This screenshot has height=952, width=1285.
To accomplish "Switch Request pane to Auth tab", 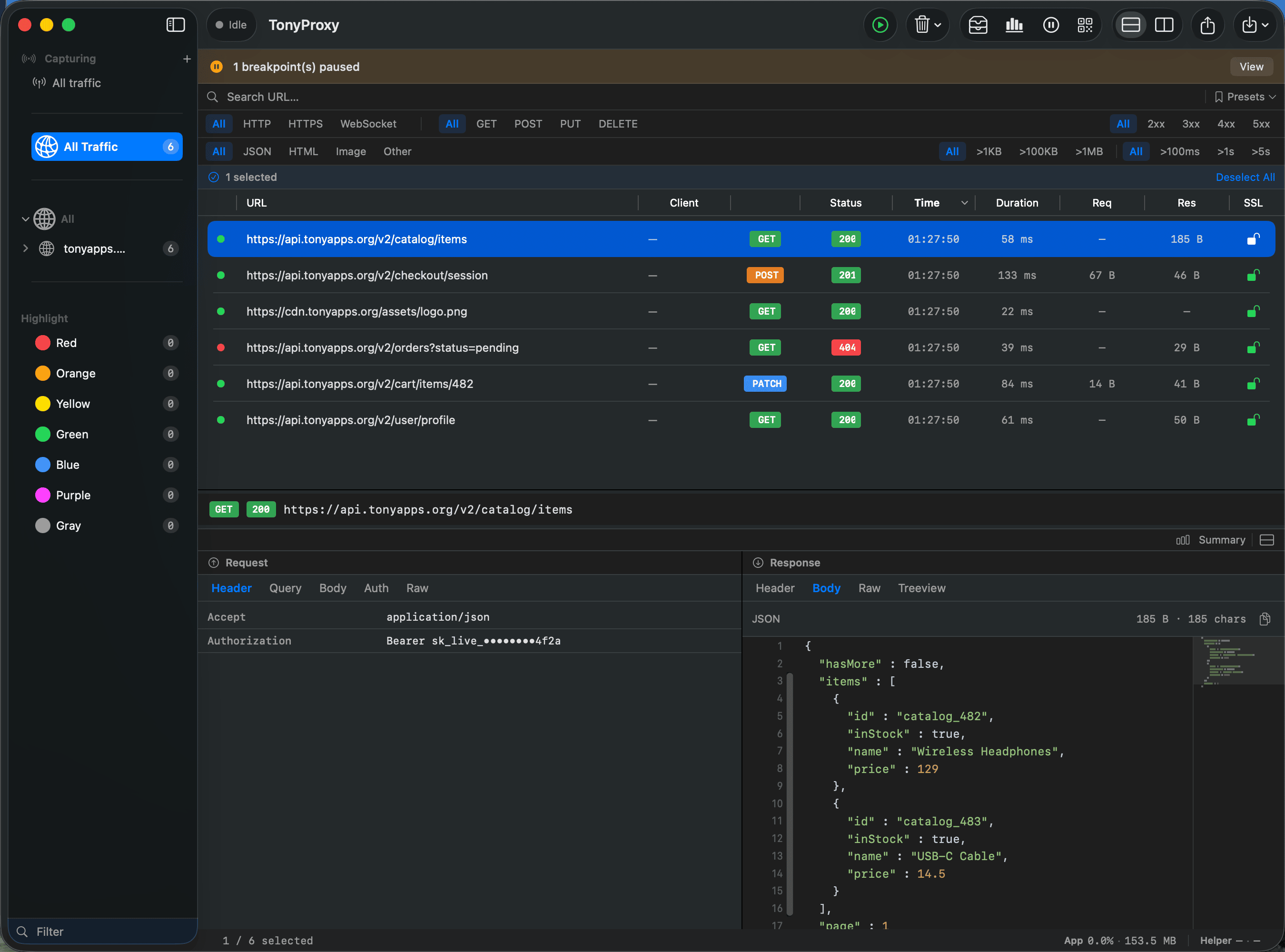I will (x=376, y=588).
